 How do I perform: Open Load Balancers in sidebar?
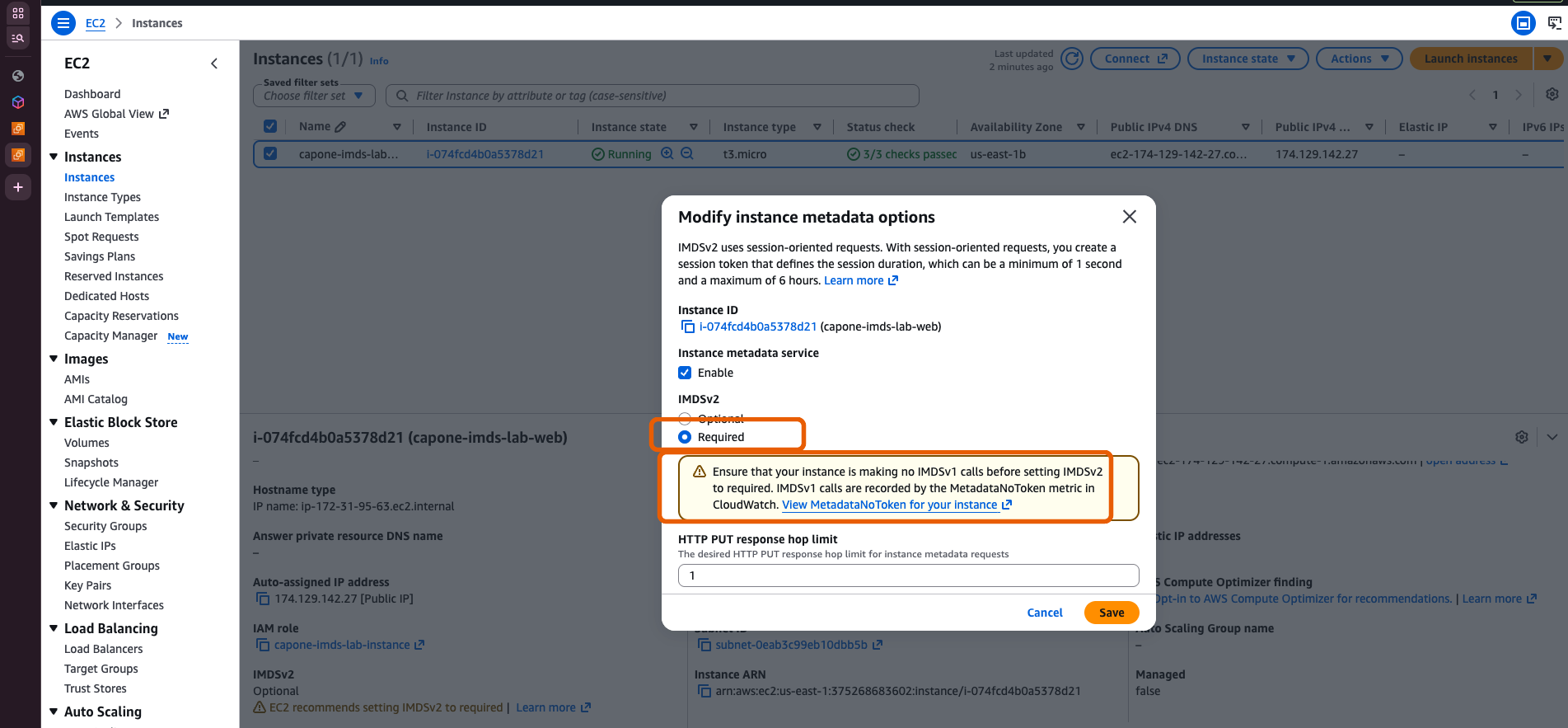103,649
